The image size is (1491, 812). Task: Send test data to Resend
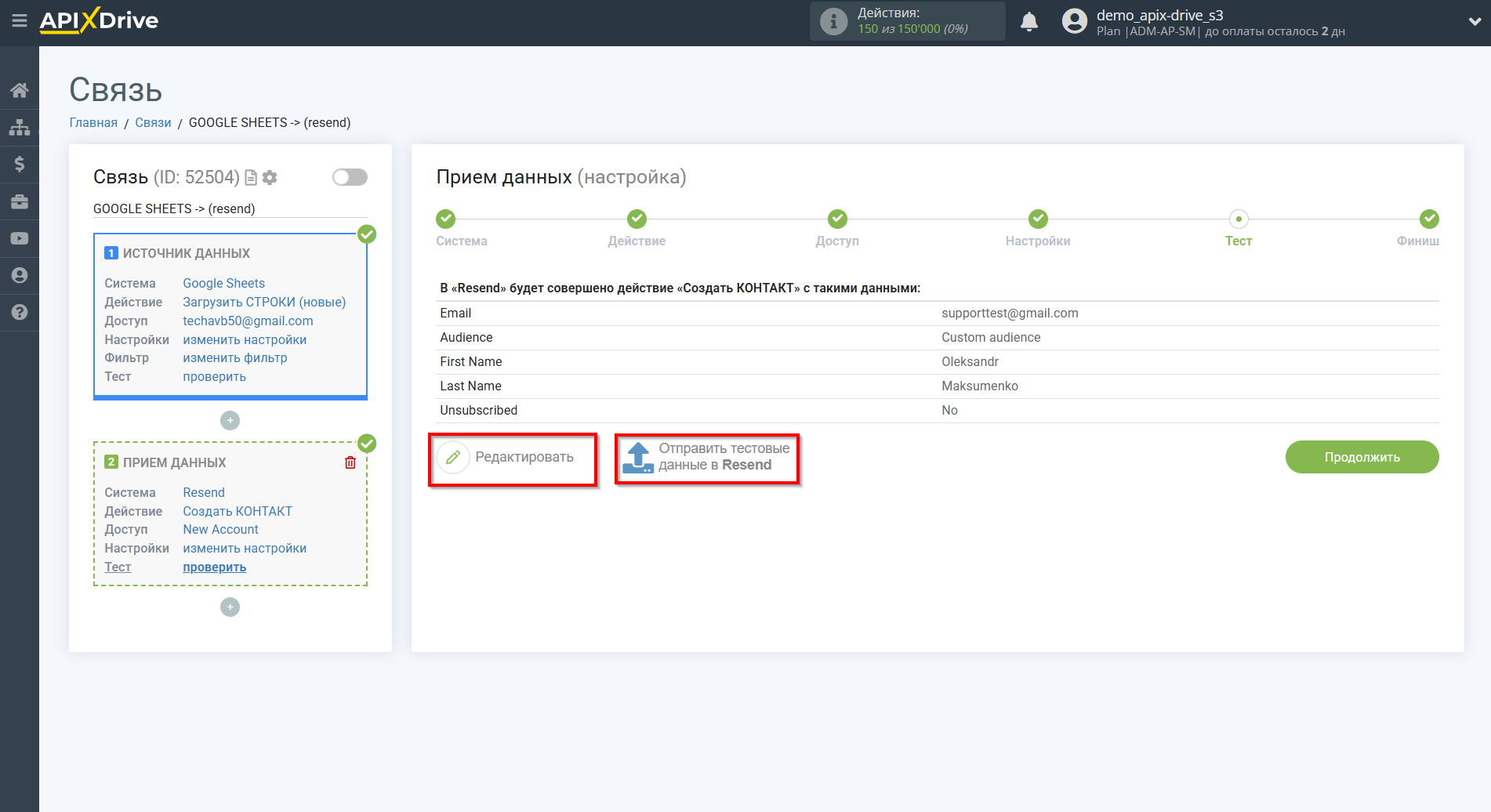[x=707, y=458]
